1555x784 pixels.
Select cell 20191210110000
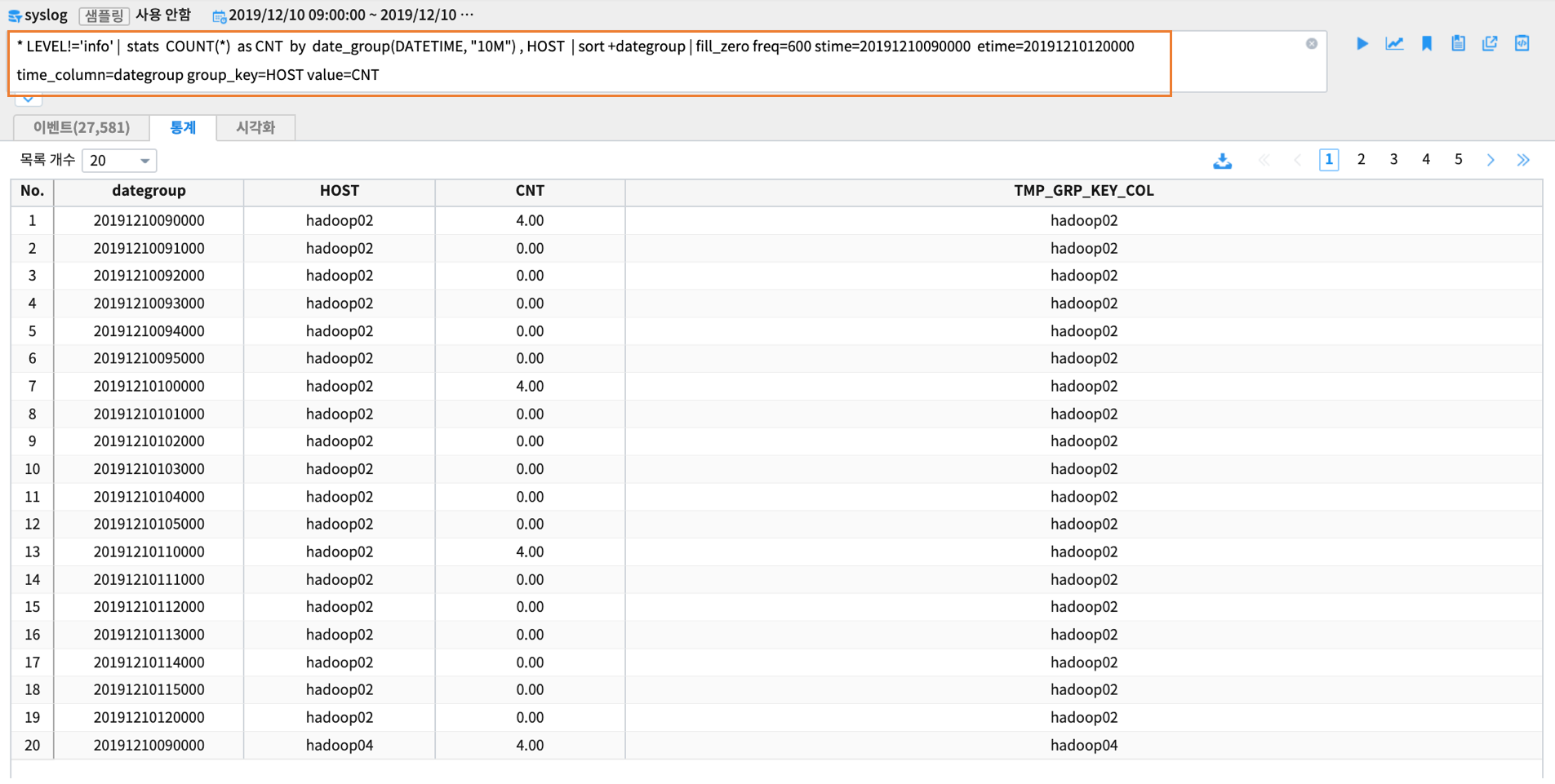149,552
